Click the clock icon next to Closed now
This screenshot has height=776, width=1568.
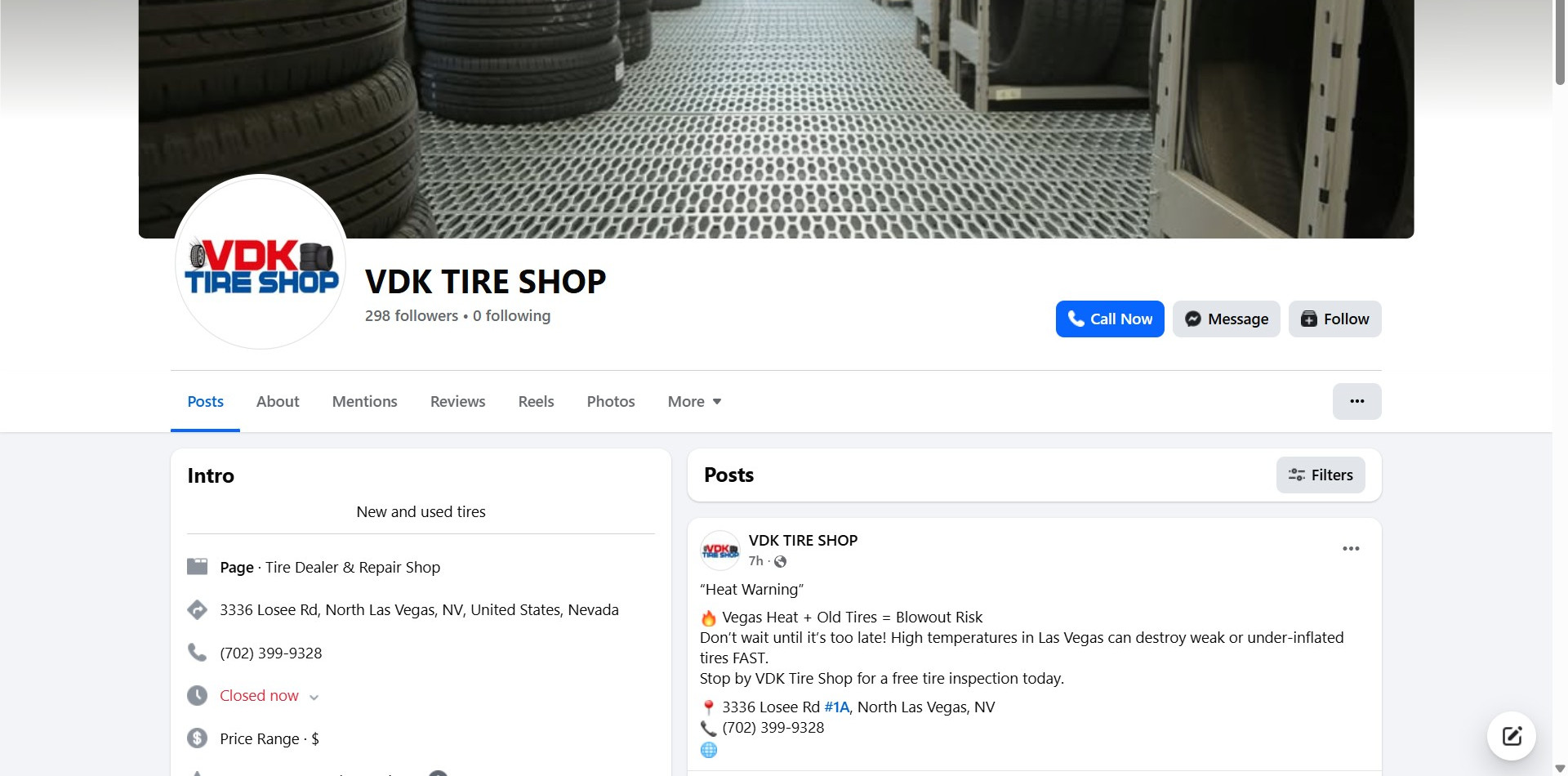click(x=198, y=695)
